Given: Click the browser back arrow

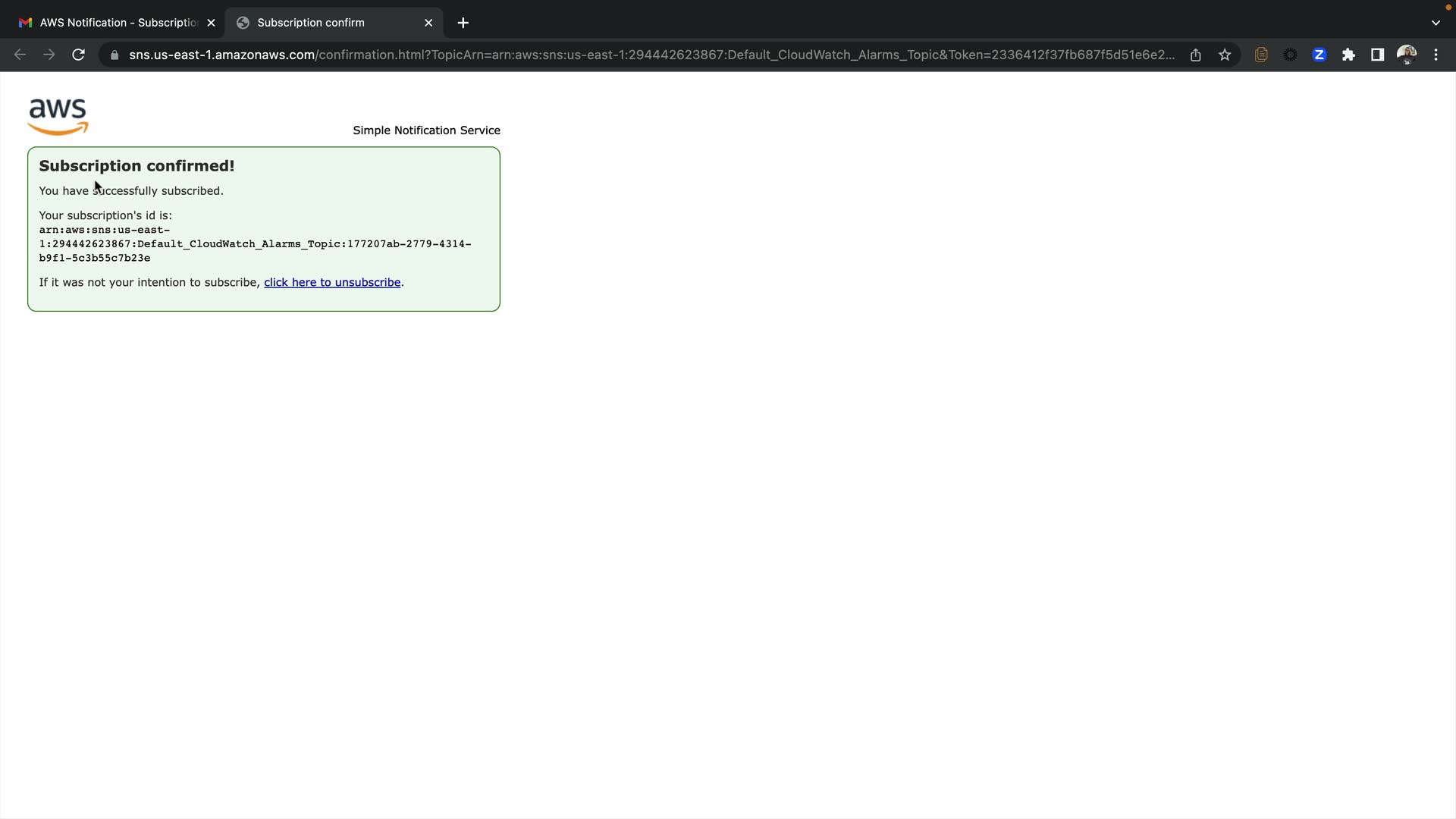Looking at the screenshot, I should click(x=20, y=55).
